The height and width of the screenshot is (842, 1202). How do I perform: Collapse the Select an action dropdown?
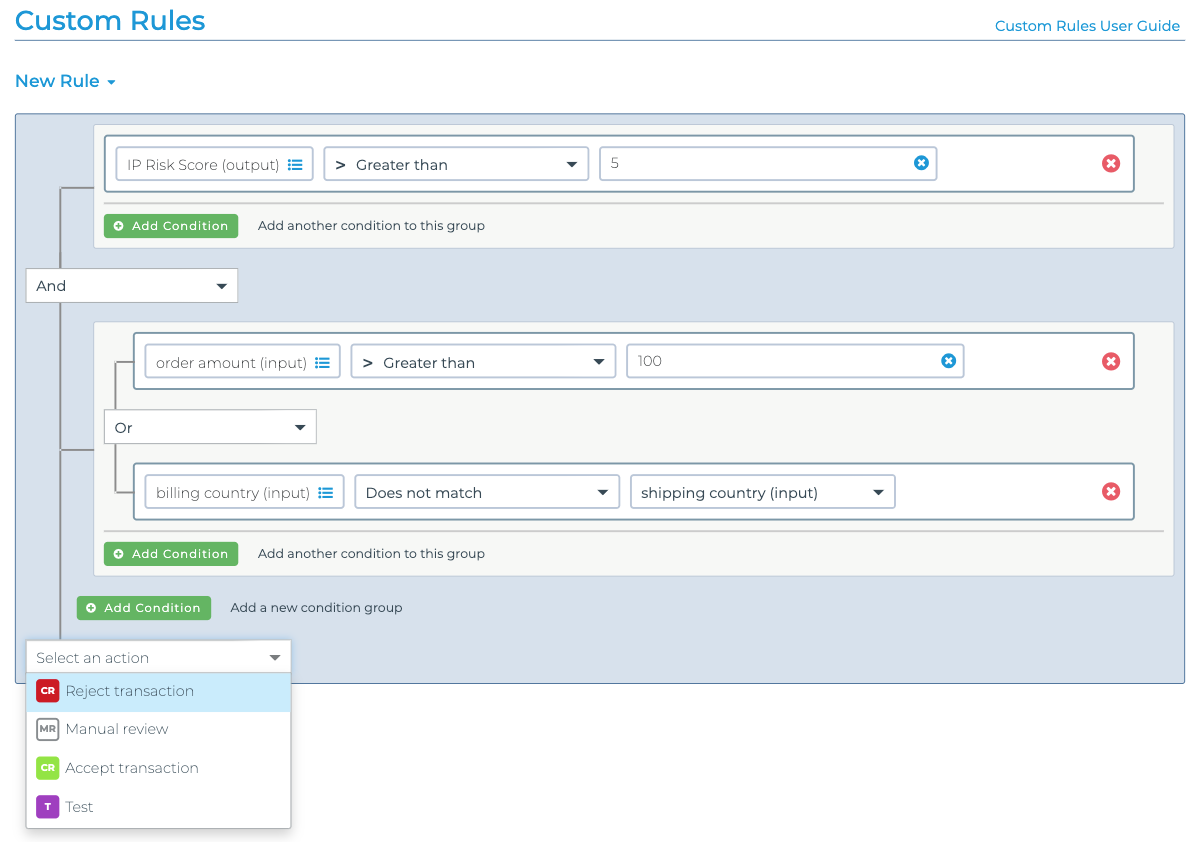pyautogui.click(x=159, y=657)
